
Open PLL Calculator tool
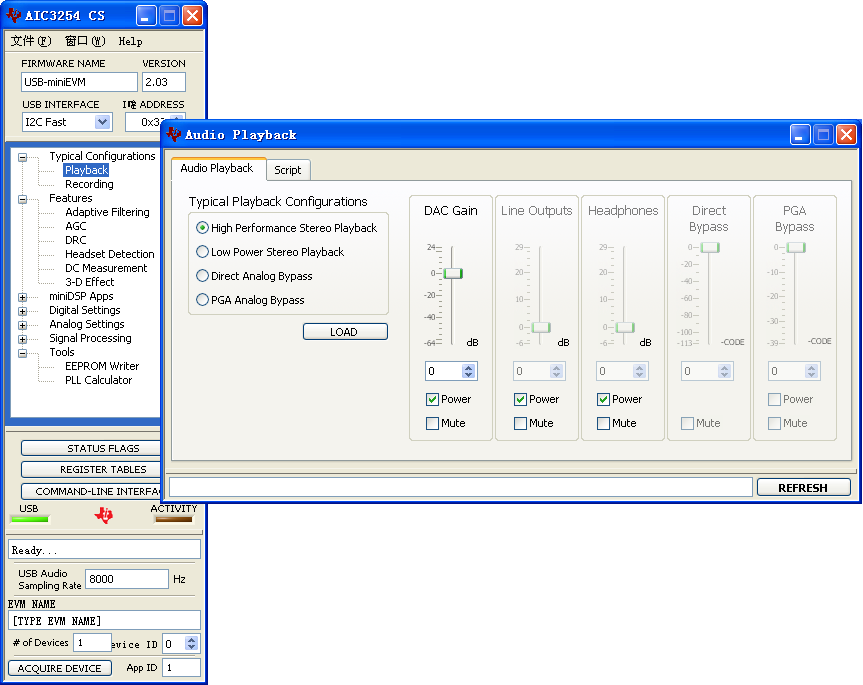(99, 380)
